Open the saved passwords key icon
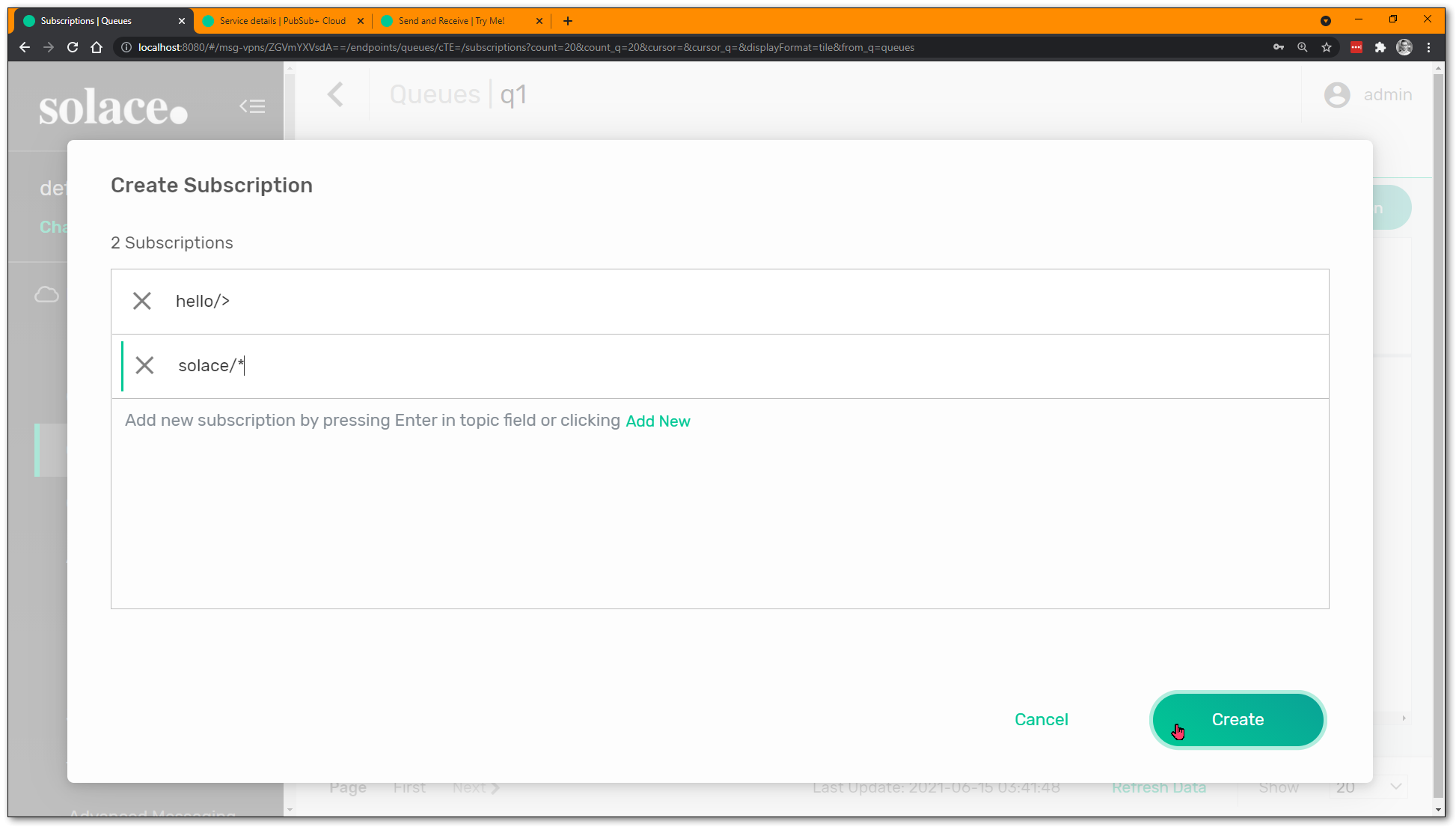 1279,47
